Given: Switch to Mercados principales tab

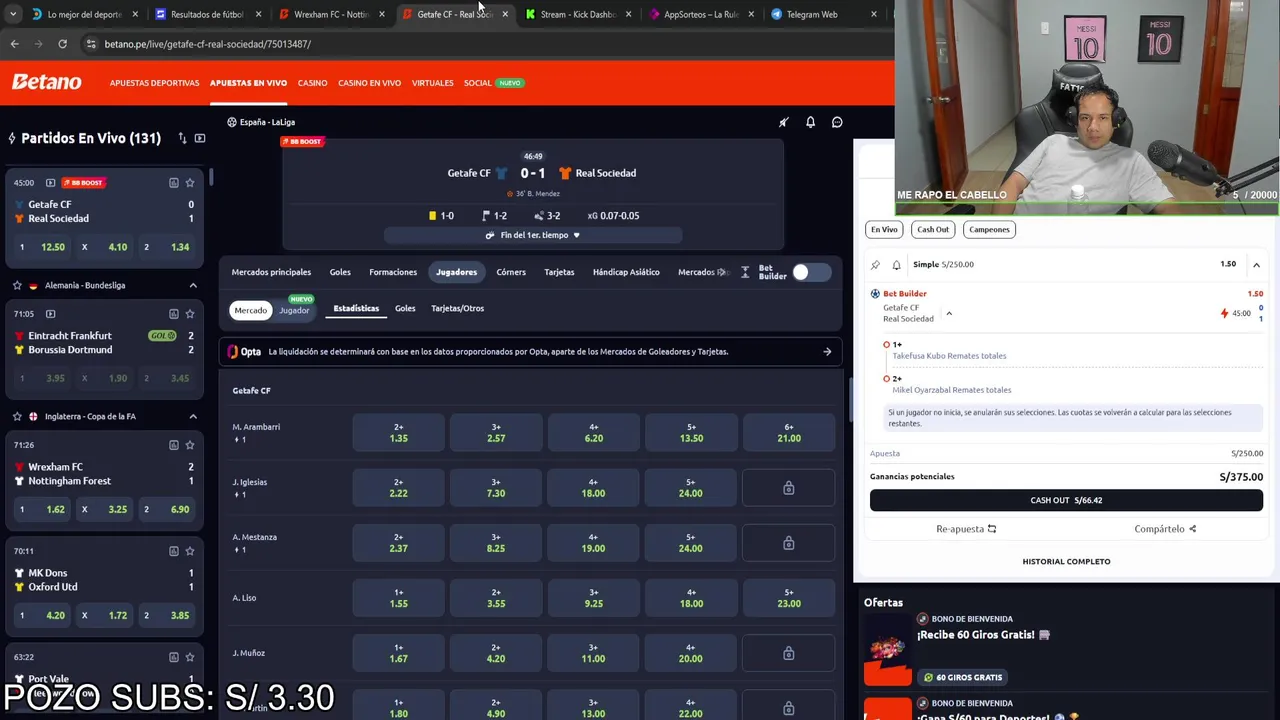Looking at the screenshot, I should 271,272.
